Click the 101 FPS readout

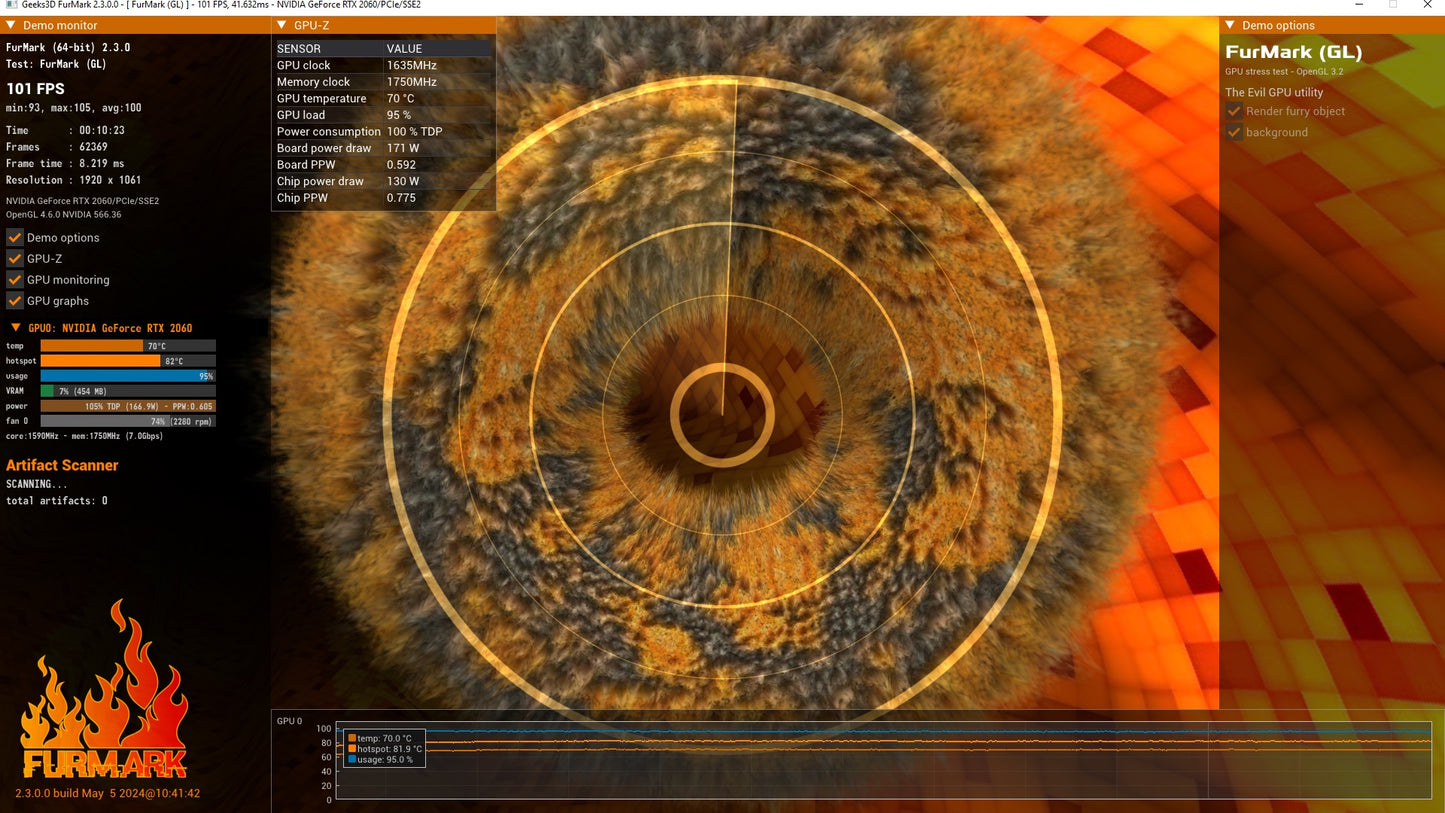click(x=35, y=89)
